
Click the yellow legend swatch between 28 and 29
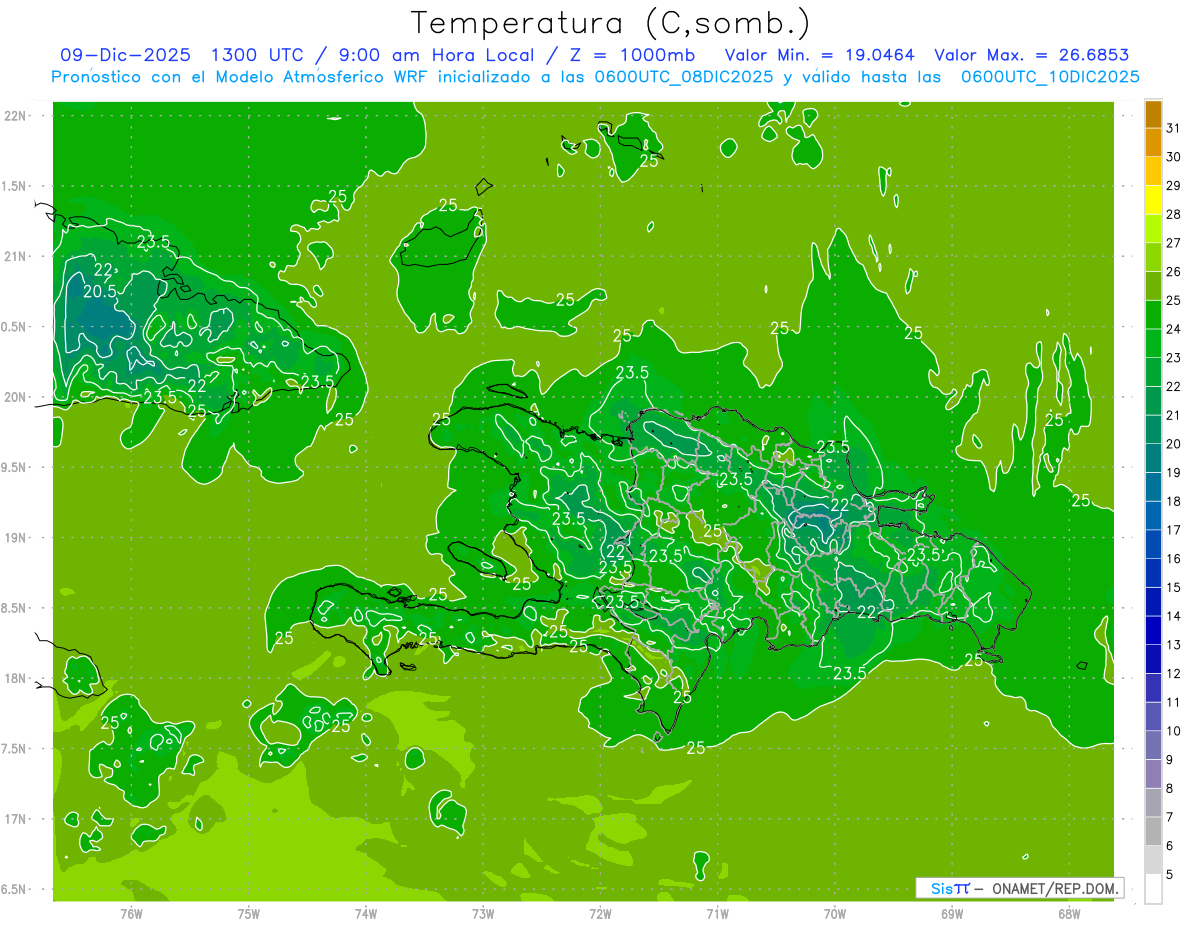(x=1153, y=200)
